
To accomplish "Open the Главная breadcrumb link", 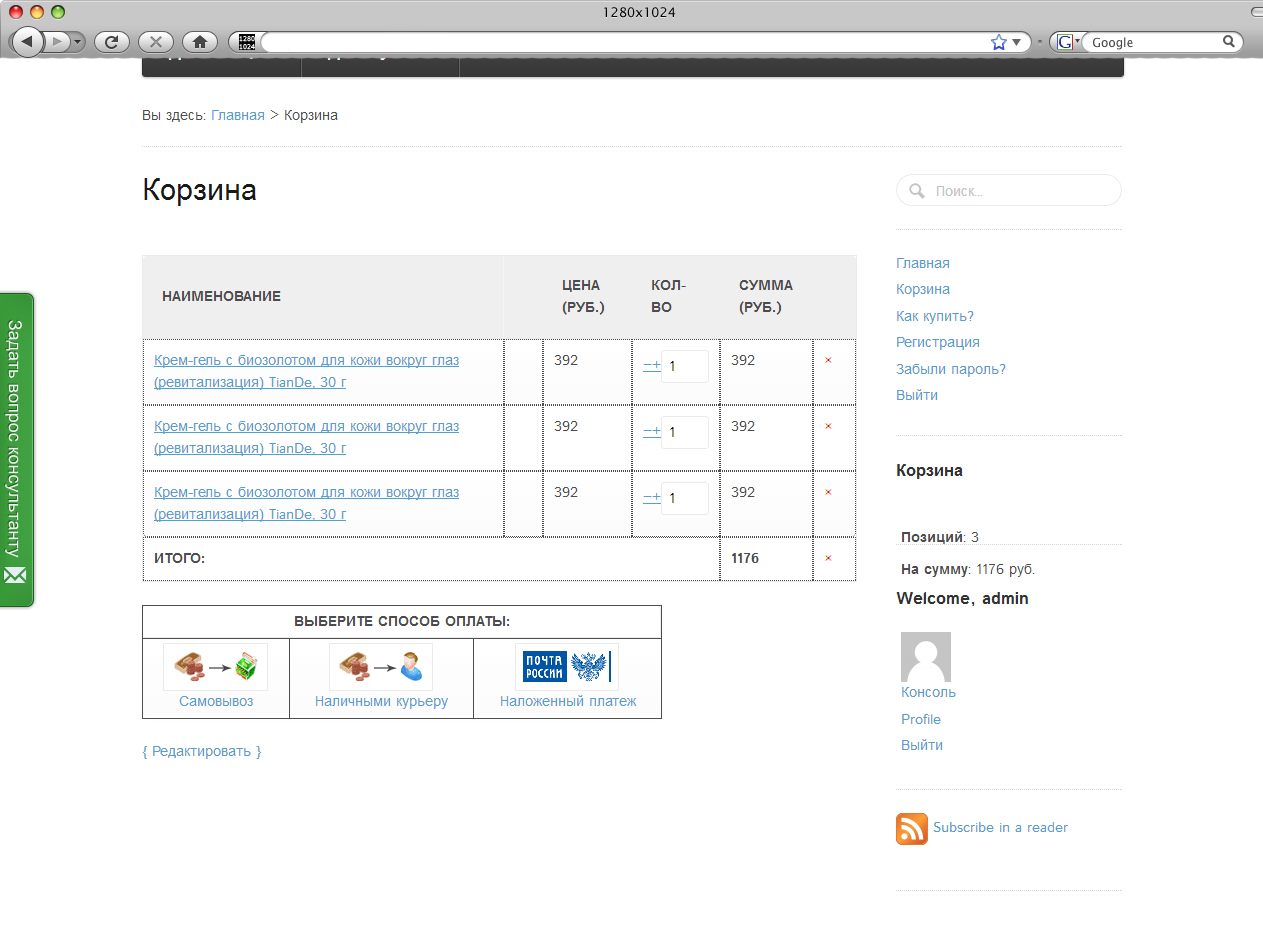I will point(238,115).
